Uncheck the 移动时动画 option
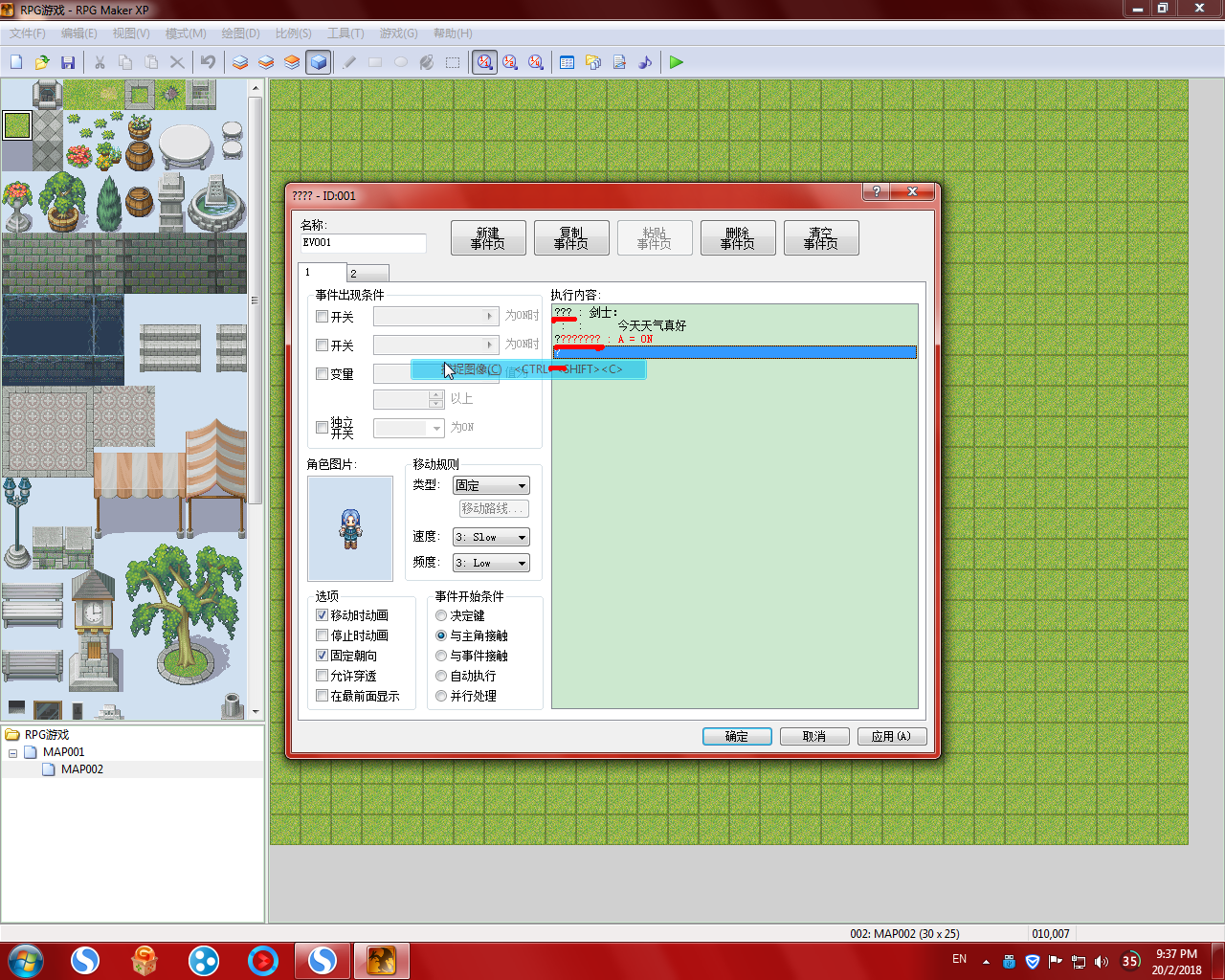Screen dimensions: 1225x980 click(x=323, y=615)
